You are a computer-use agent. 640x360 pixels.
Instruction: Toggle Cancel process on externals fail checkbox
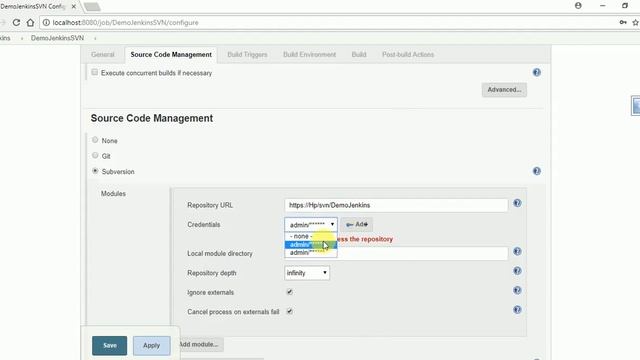(289, 311)
